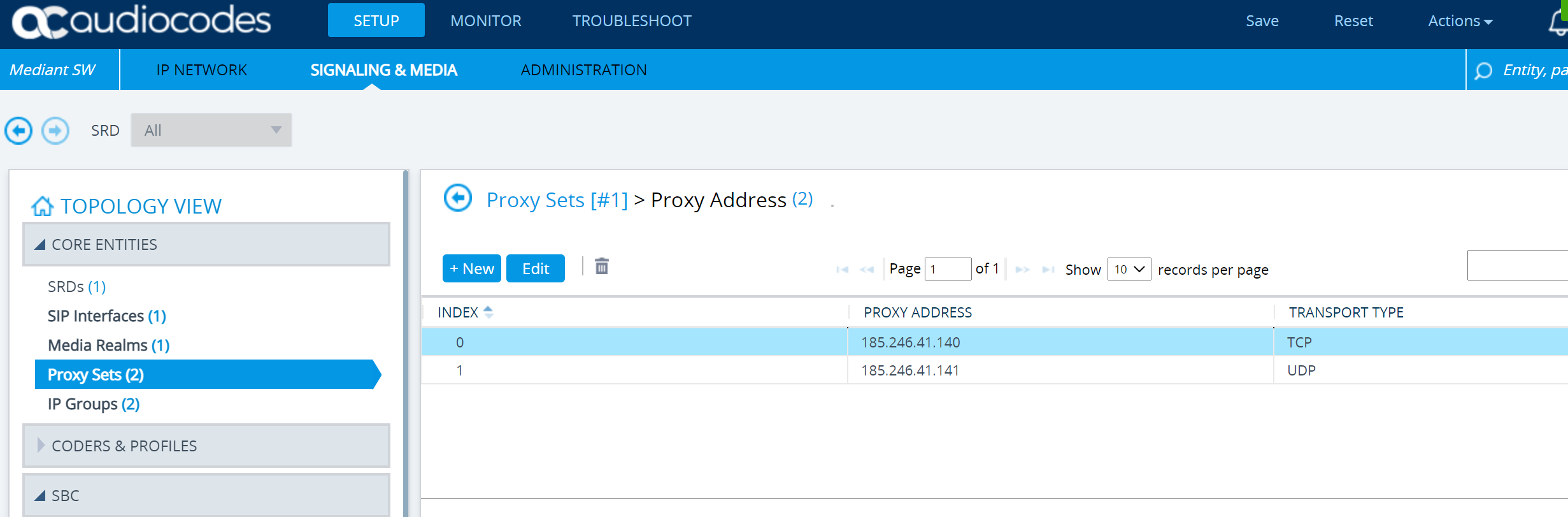1568x517 pixels.
Task: Expand the Coders & Profiles section
Action: click(41, 446)
